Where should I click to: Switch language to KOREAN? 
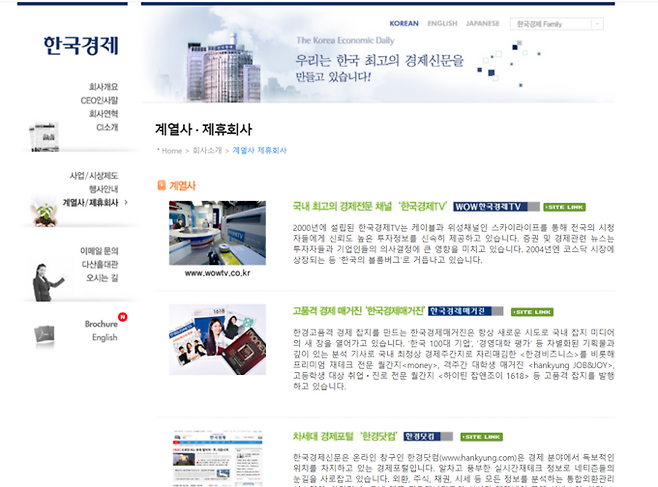click(404, 23)
